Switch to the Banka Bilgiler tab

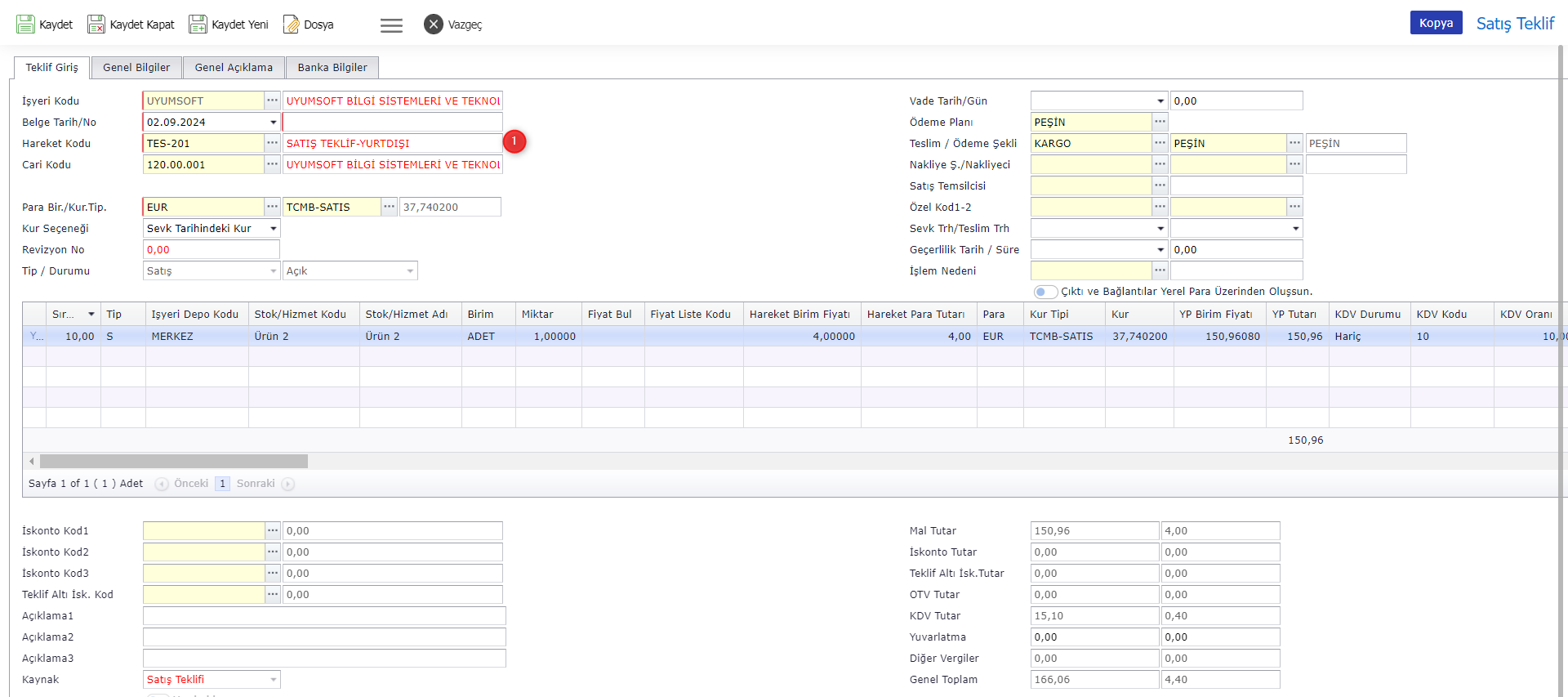click(332, 68)
